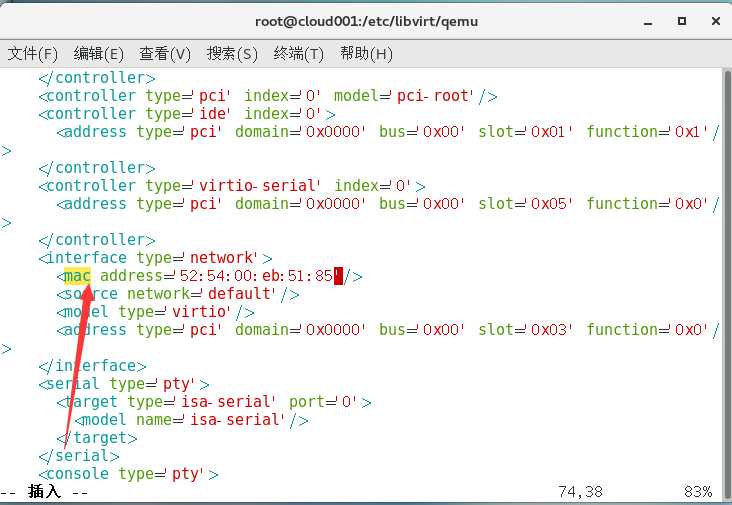Image resolution: width=732 pixels, height=505 pixels.
Task: Click slot='0x01' attribute value
Action: [549, 132]
